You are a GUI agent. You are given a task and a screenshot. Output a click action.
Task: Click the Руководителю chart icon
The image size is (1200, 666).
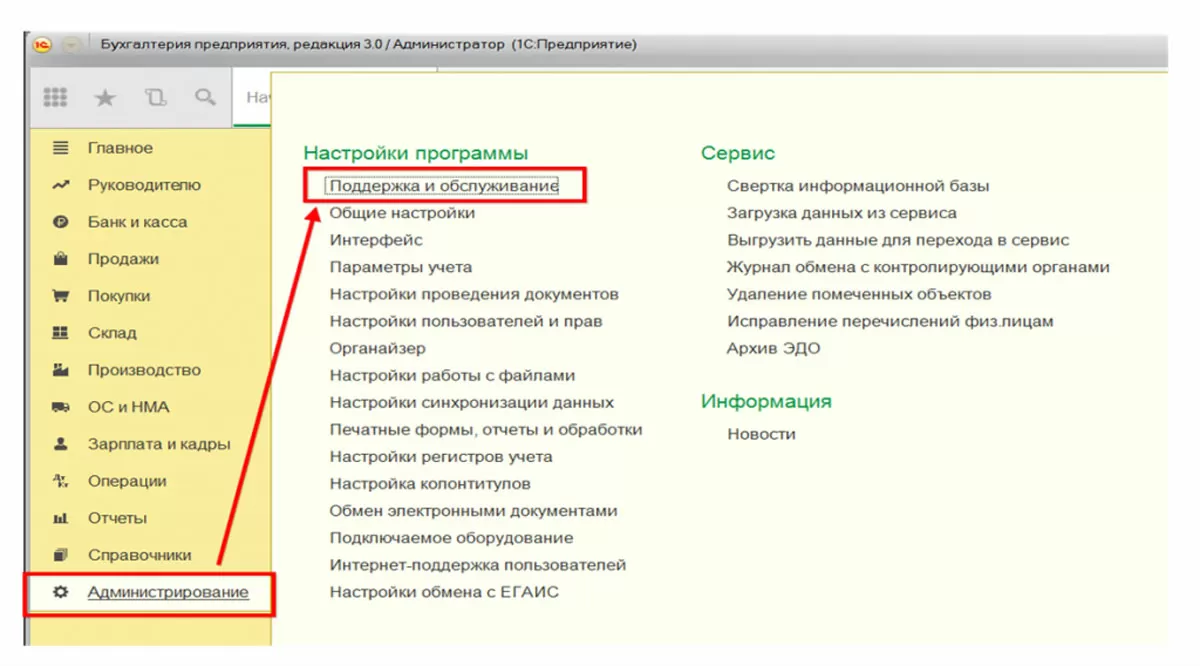point(61,185)
